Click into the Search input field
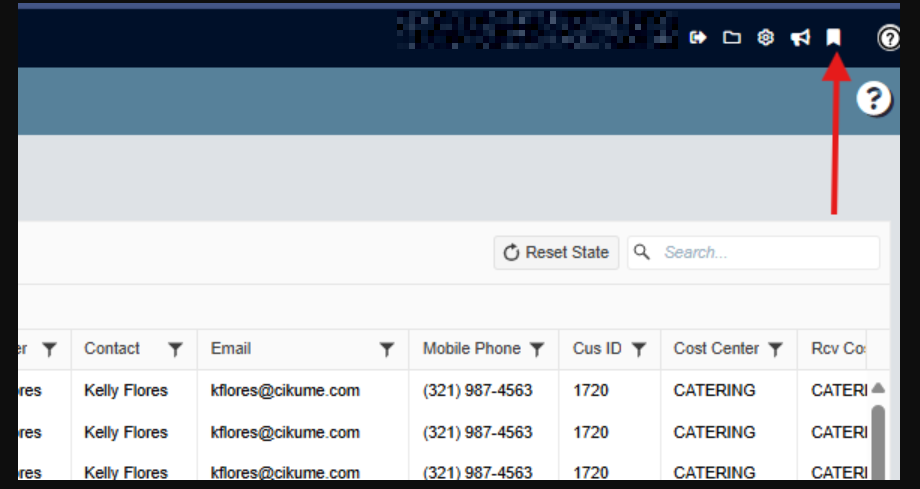Viewport: 920px width, 489px height. coord(765,252)
